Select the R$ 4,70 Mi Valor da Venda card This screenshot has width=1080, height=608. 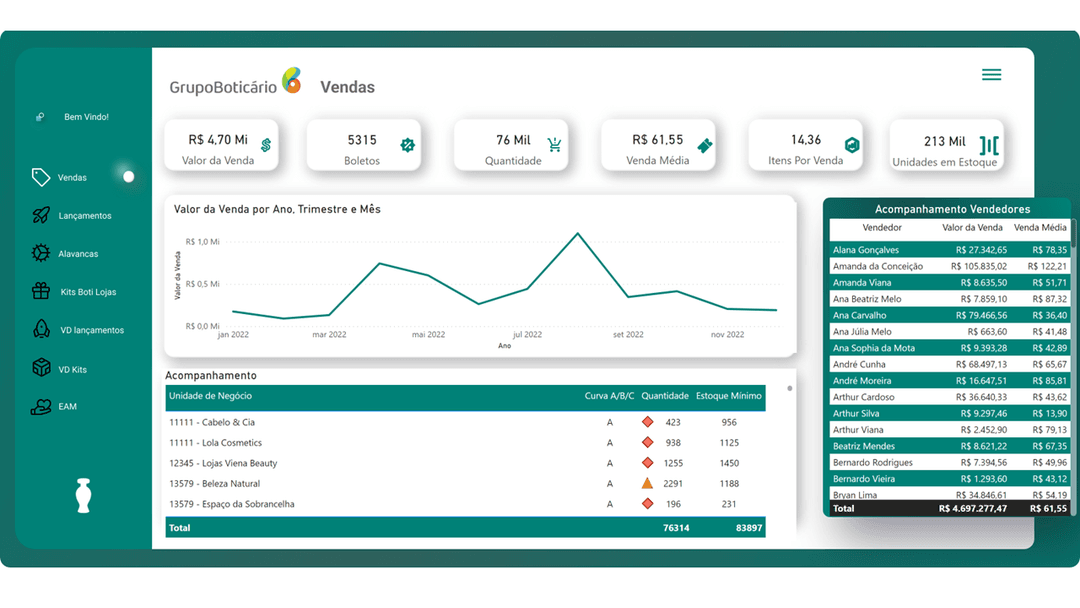pos(221,145)
